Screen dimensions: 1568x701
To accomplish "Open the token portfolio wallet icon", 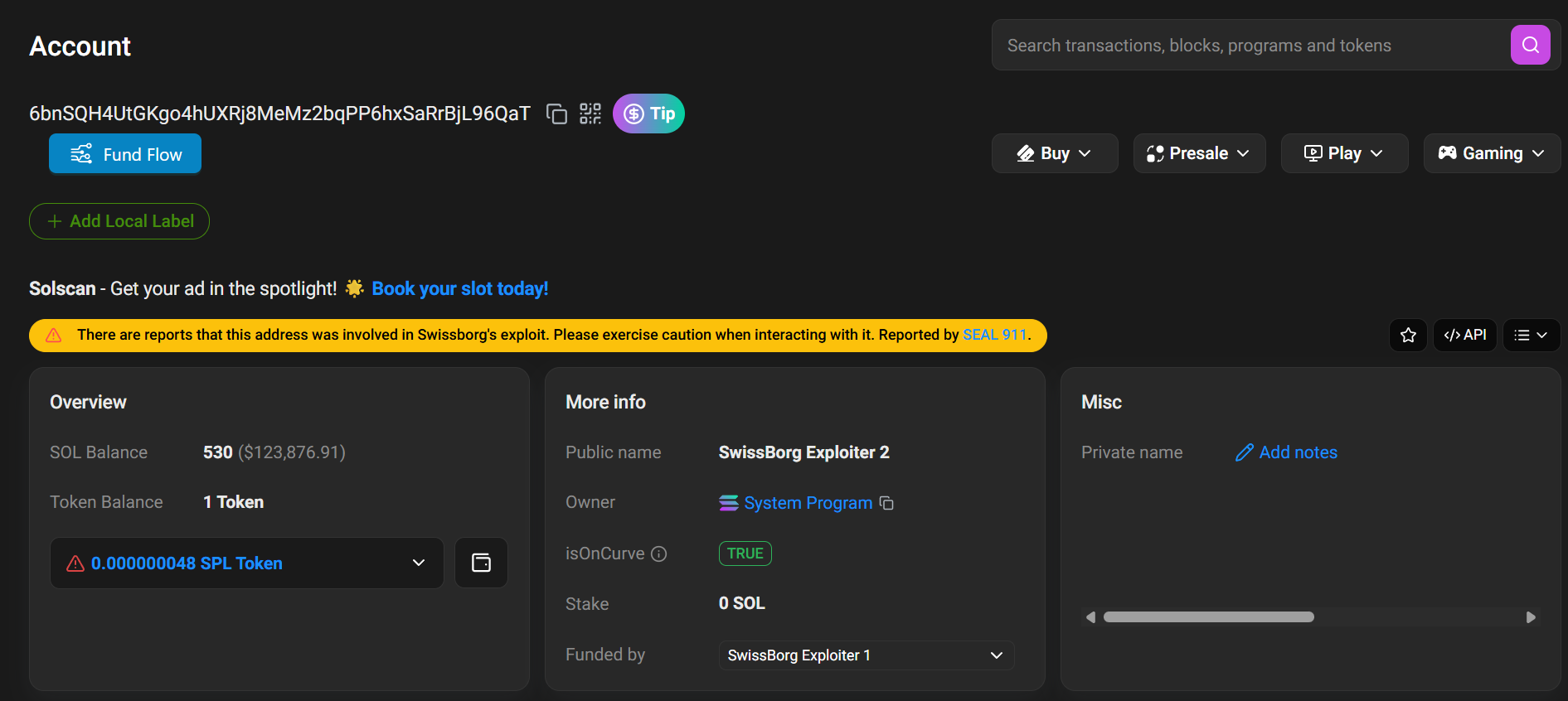I will coord(481,563).
